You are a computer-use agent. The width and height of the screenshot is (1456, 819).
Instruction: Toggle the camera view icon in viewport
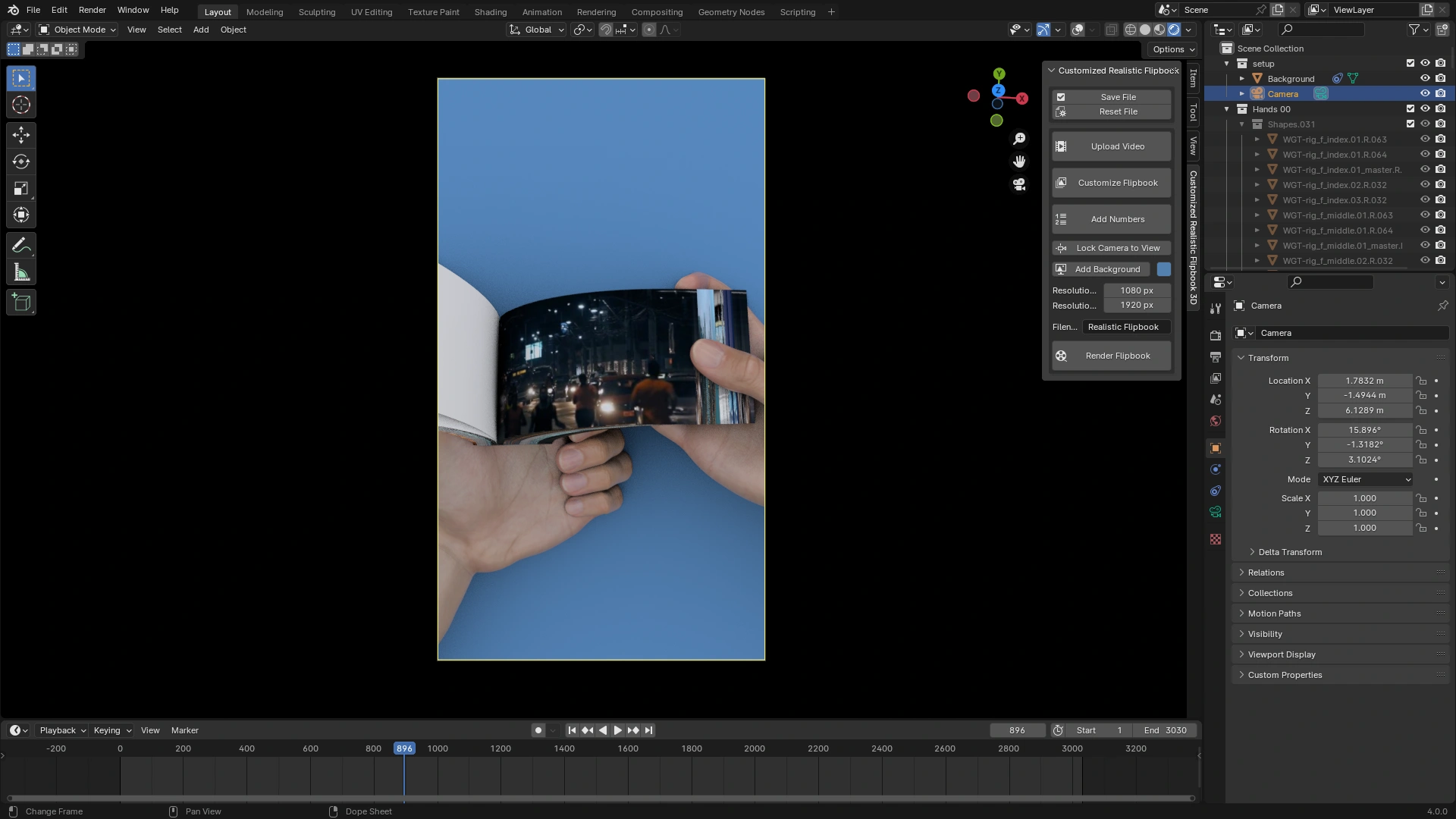[x=1019, y=184]
